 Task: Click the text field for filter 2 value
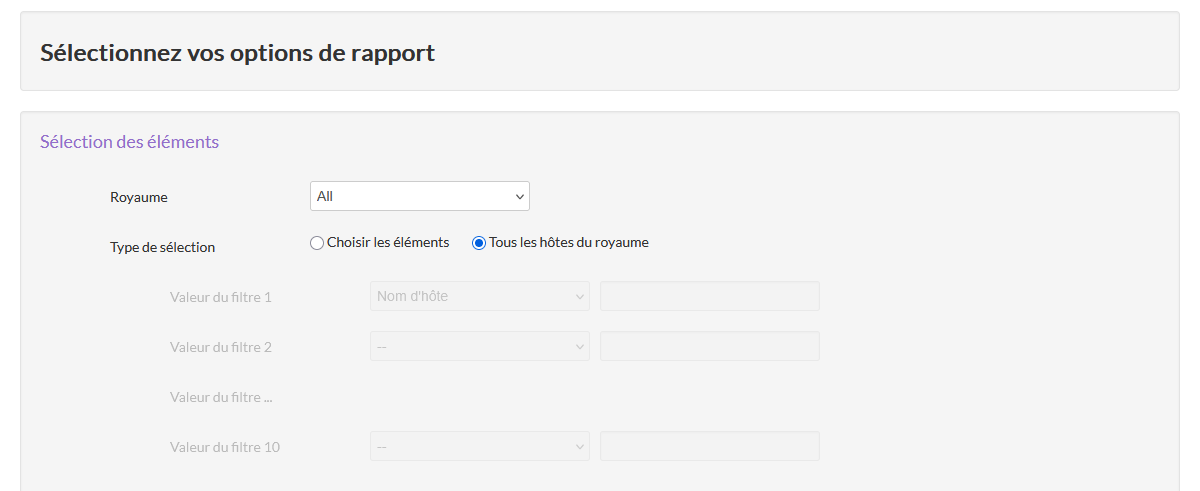(709, 346)
